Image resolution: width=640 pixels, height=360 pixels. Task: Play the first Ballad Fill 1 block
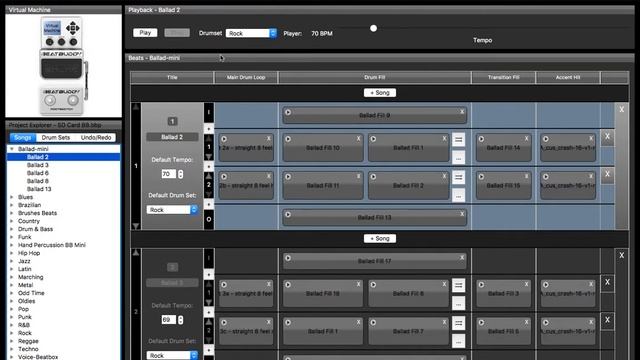[x=373, y=139]
